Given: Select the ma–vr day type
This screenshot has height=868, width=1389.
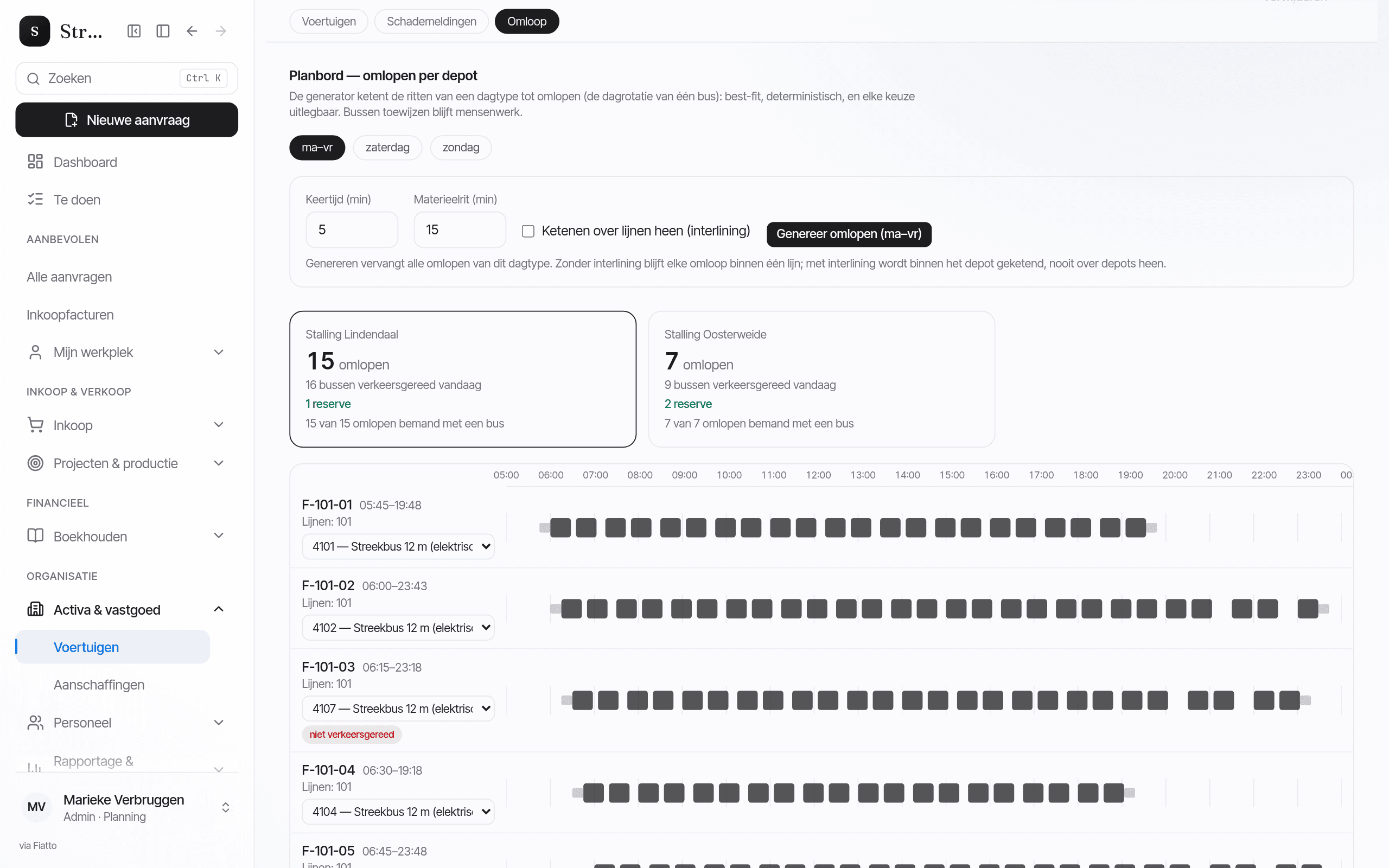Looking at the screenshot, I should (317, 148).
